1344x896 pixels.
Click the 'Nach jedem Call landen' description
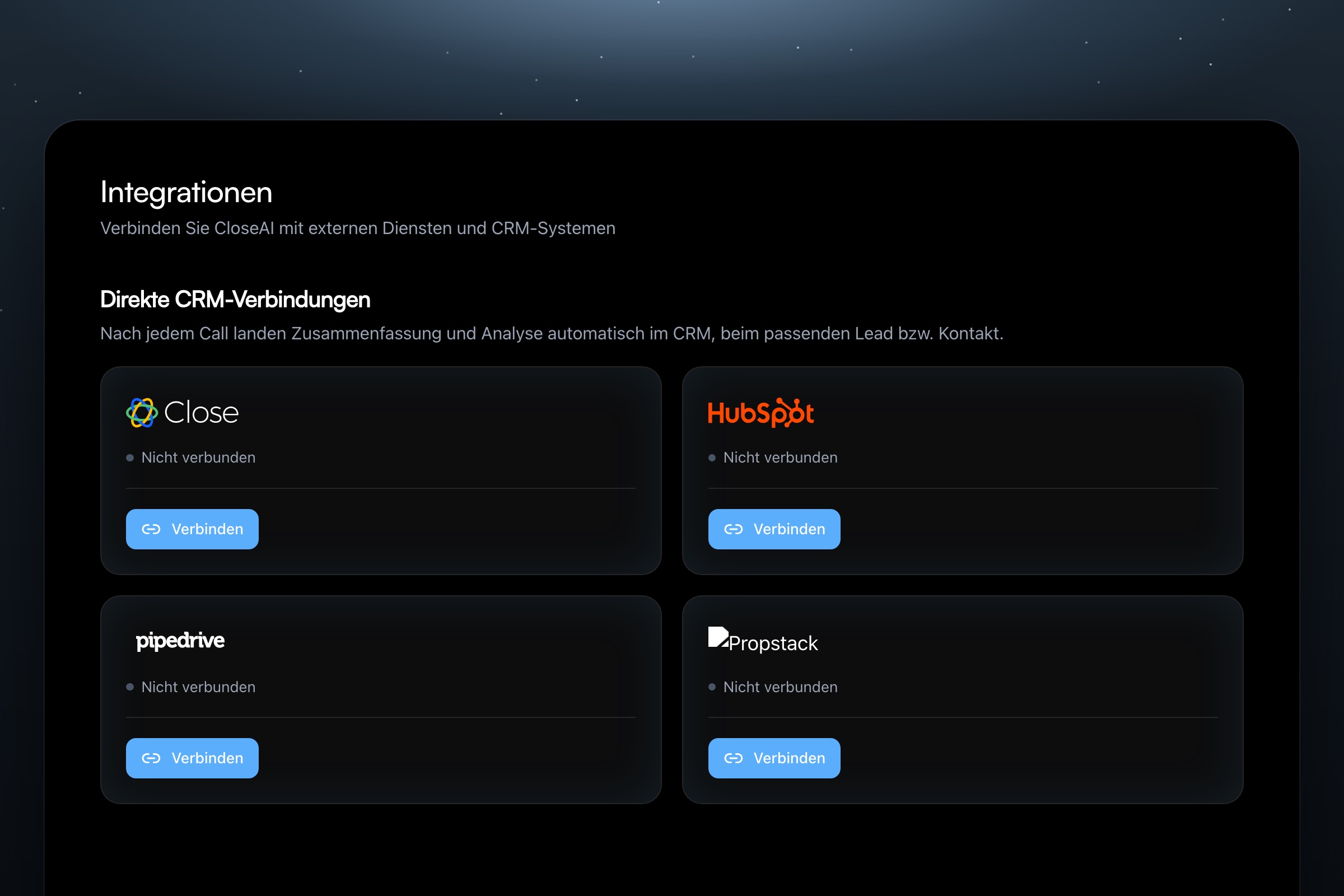click(x=552, y=334)
